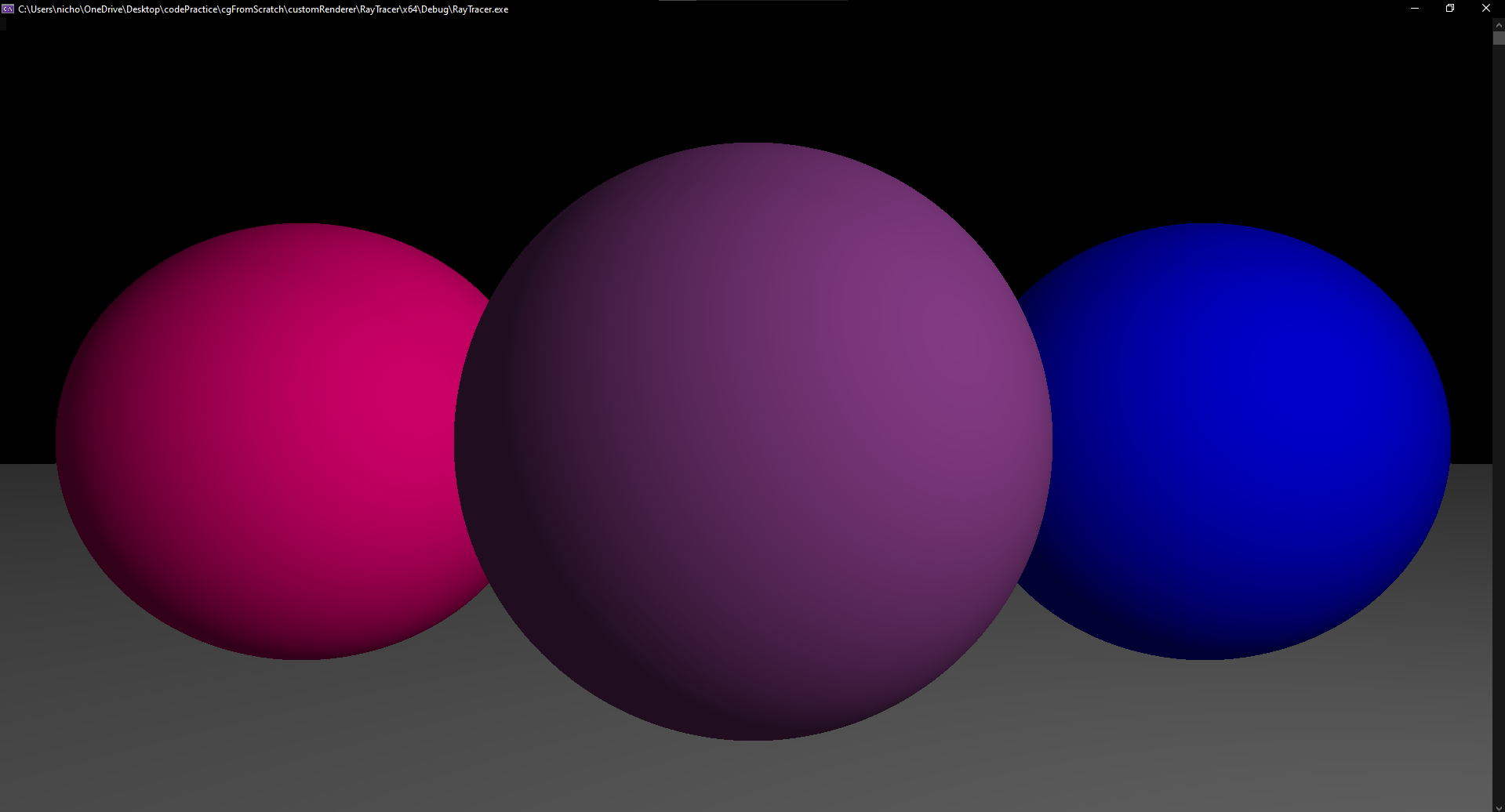1505x812 pixels.
Task: Click the RayTracer.exe path in the title bar
Action: point(263,9)
